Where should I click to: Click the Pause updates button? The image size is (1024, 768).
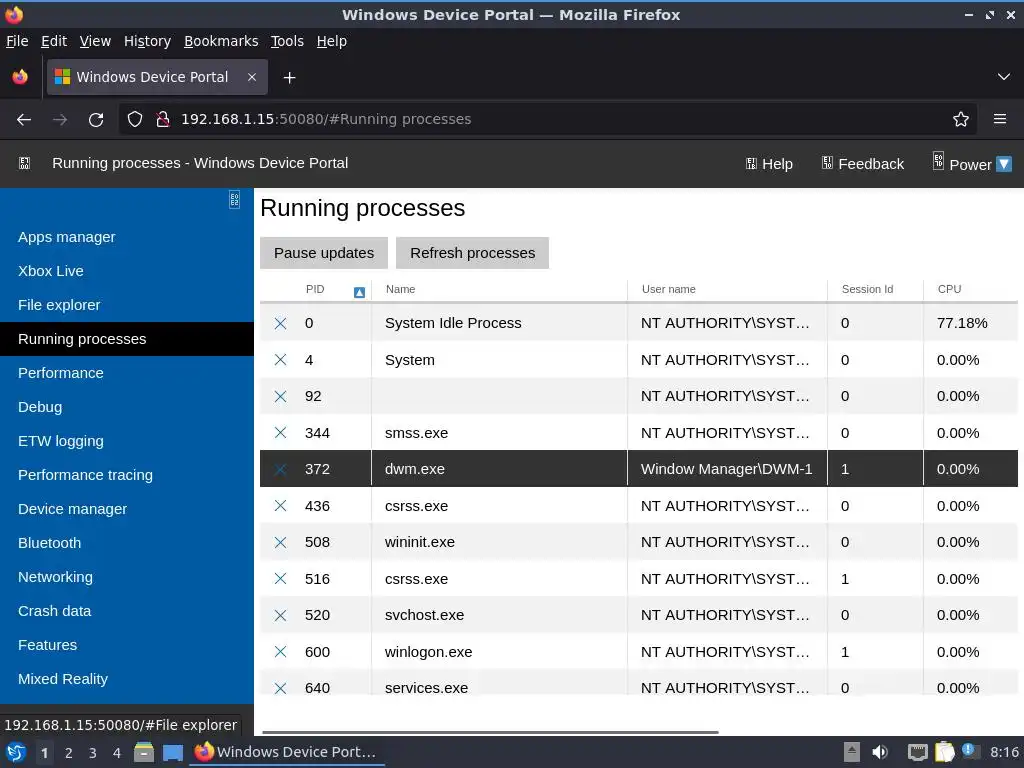click(x=324, y=253)
